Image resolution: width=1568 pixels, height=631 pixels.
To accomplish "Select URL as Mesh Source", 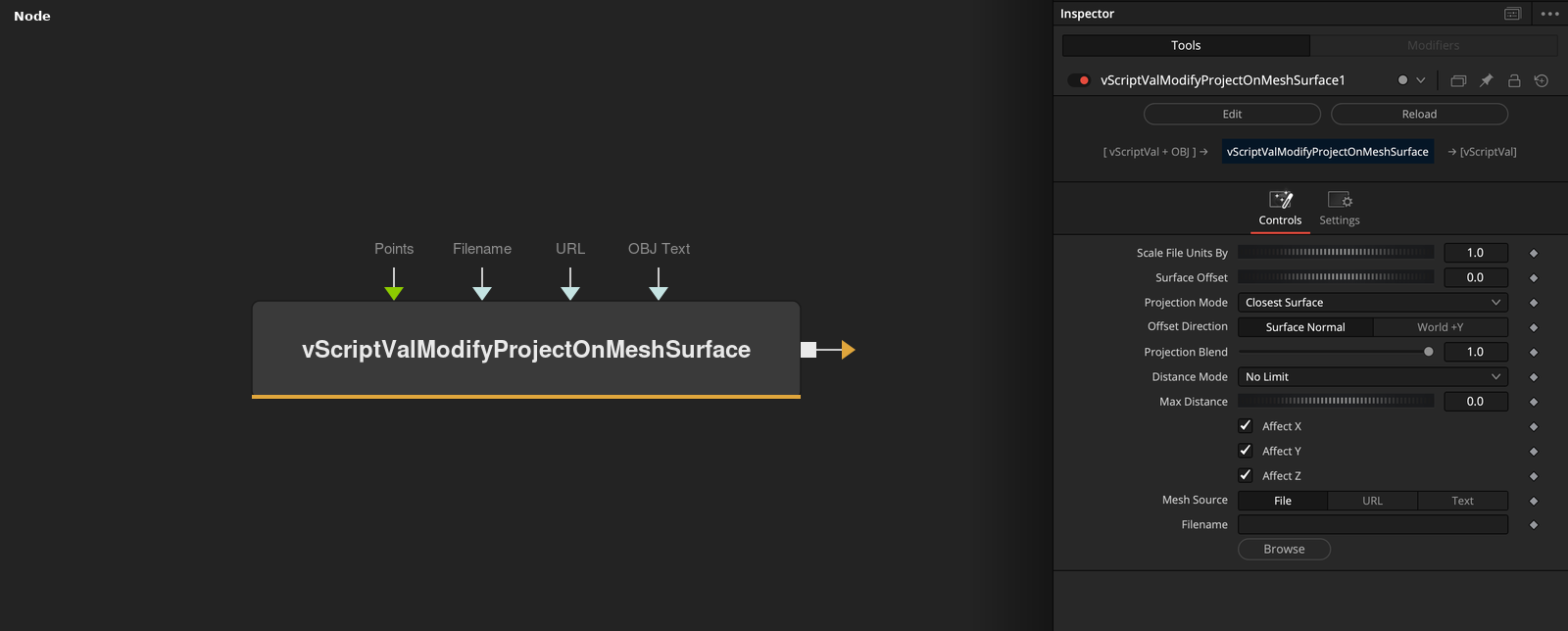I will [1372, 501].
